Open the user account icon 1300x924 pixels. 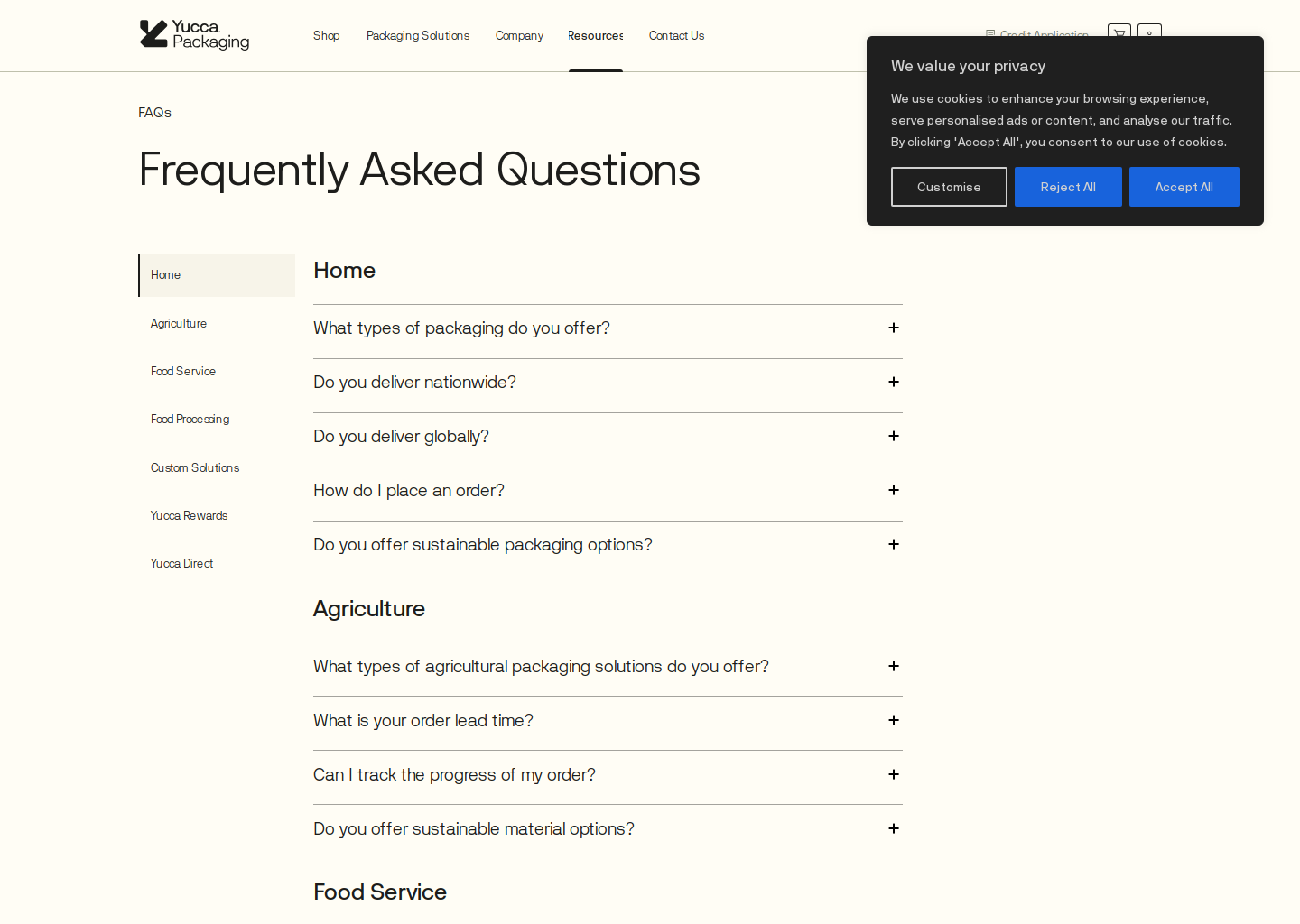[1149, 34]
